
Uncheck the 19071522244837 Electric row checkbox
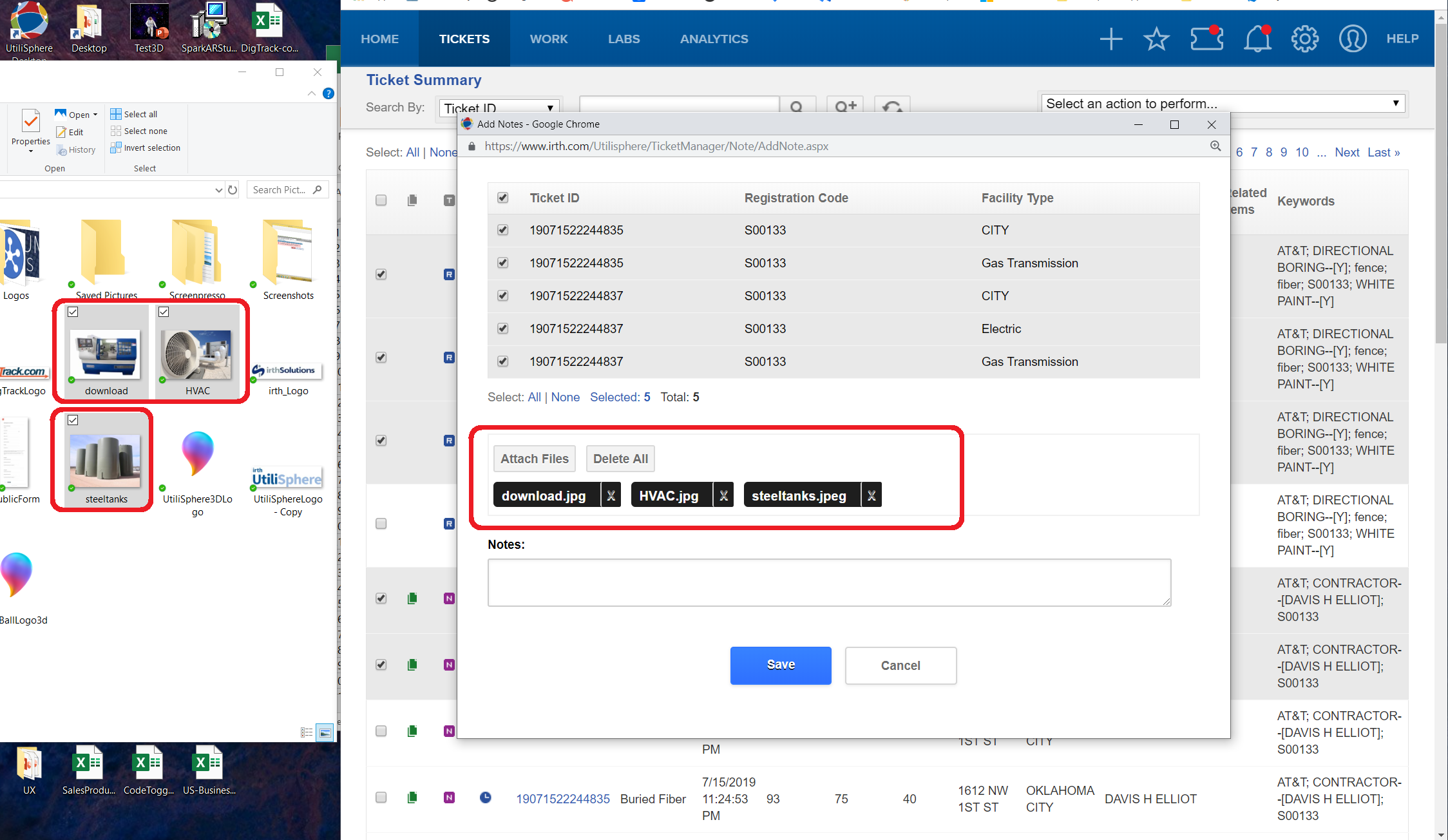coord(503,329)
